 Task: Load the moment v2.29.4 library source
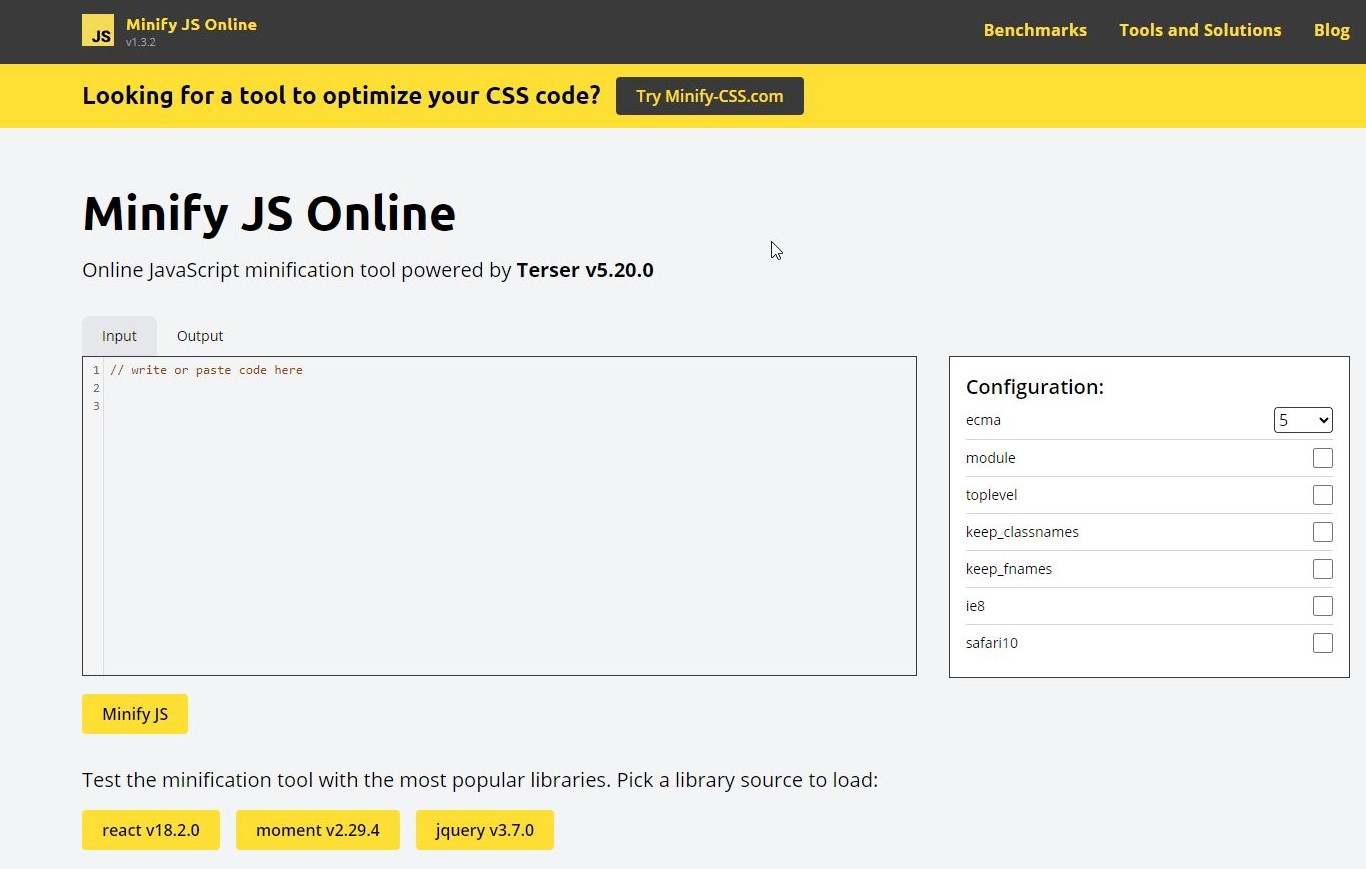pos(318,830)
